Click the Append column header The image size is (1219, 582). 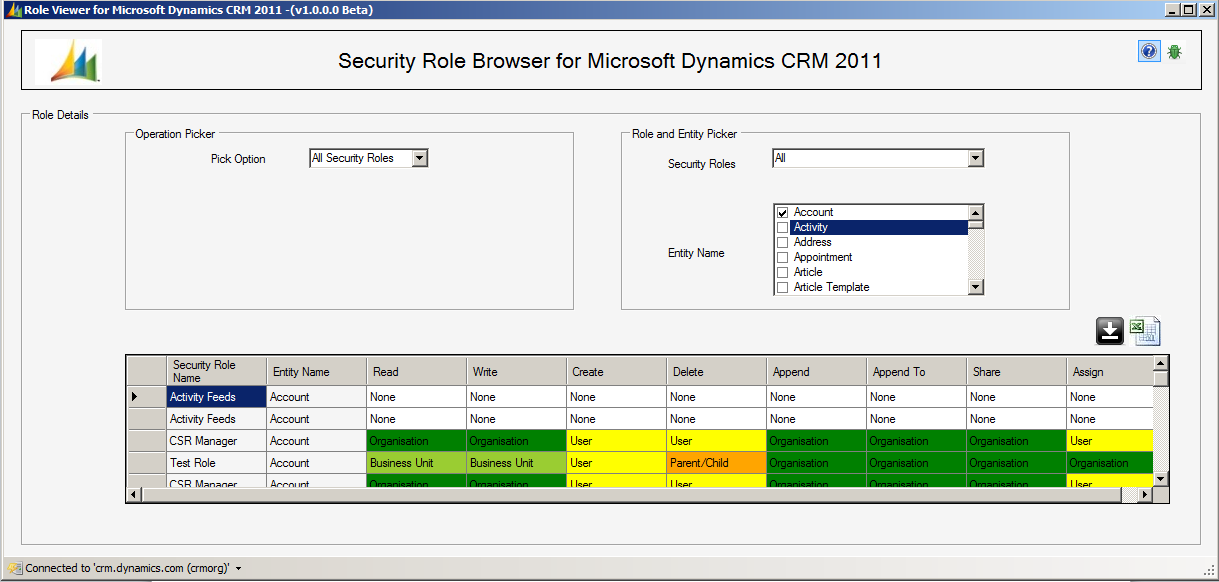[x=816, y=371]
